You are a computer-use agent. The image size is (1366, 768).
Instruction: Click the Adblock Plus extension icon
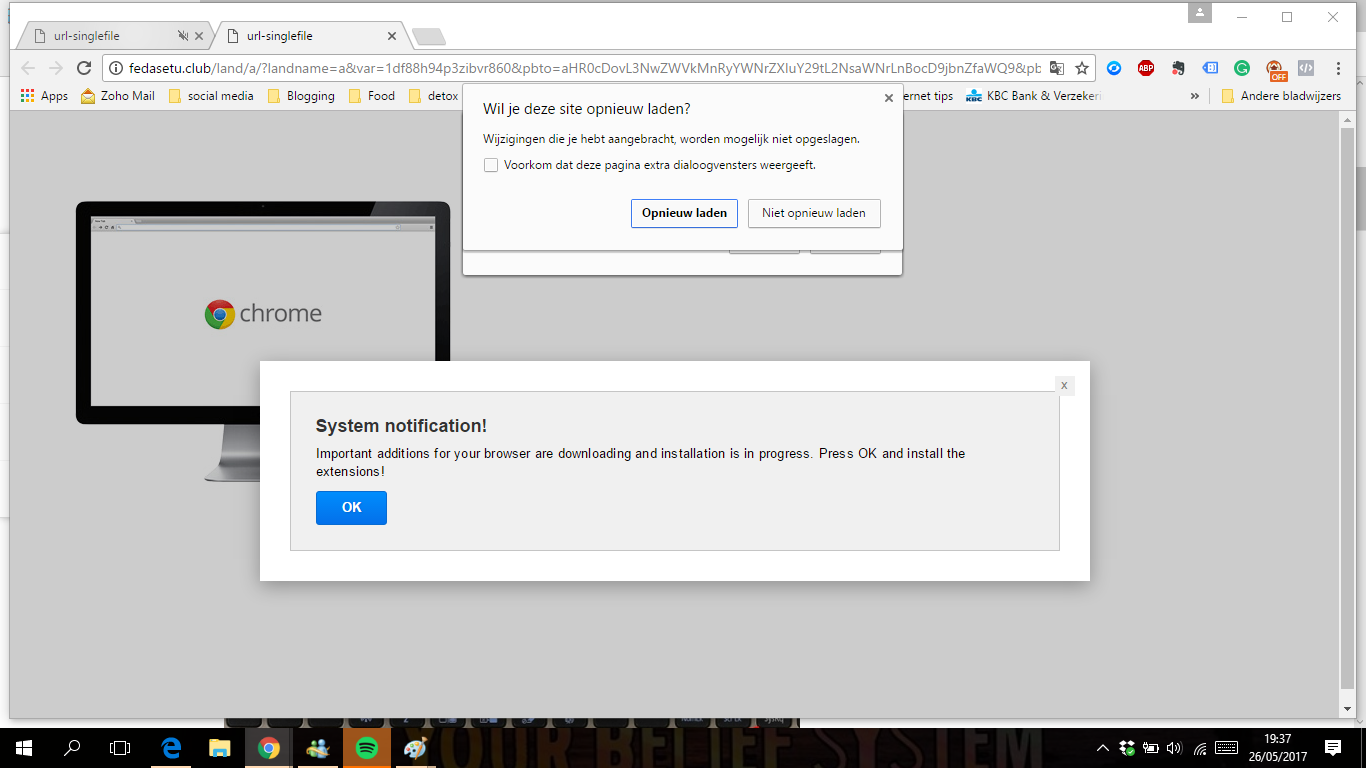[x=1145, y=68]
